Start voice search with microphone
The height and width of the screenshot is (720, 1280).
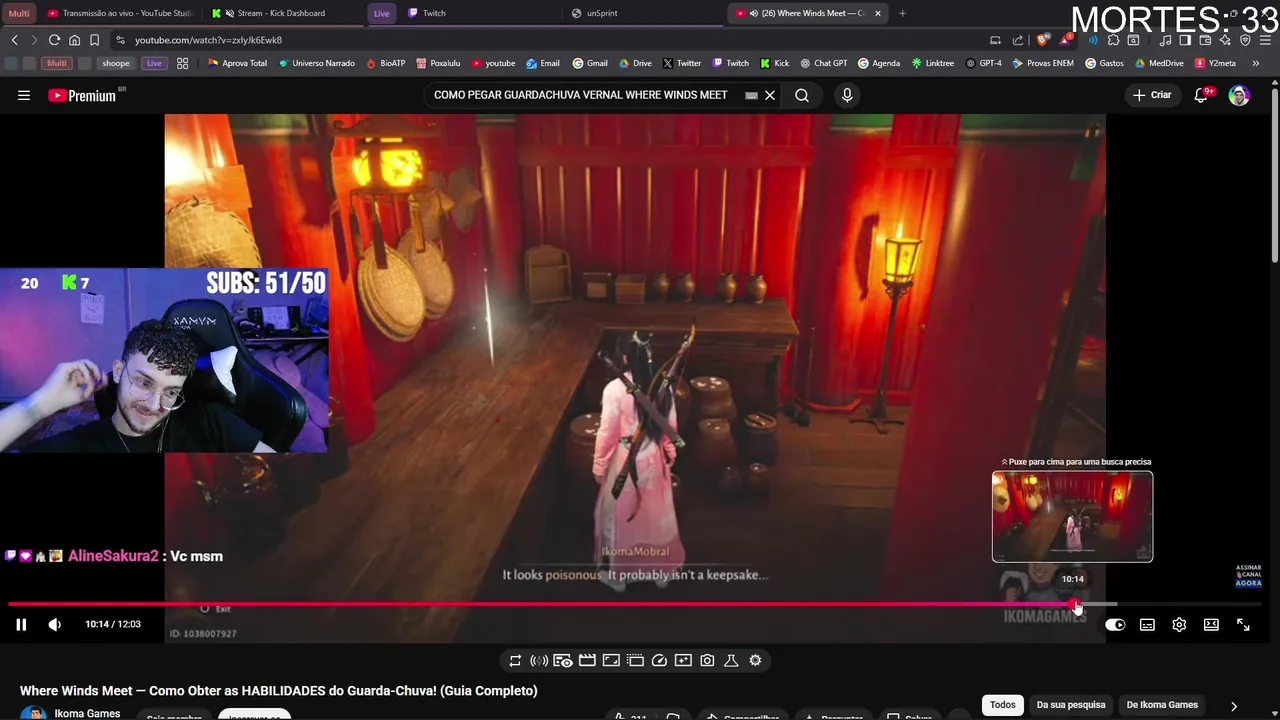847,95
